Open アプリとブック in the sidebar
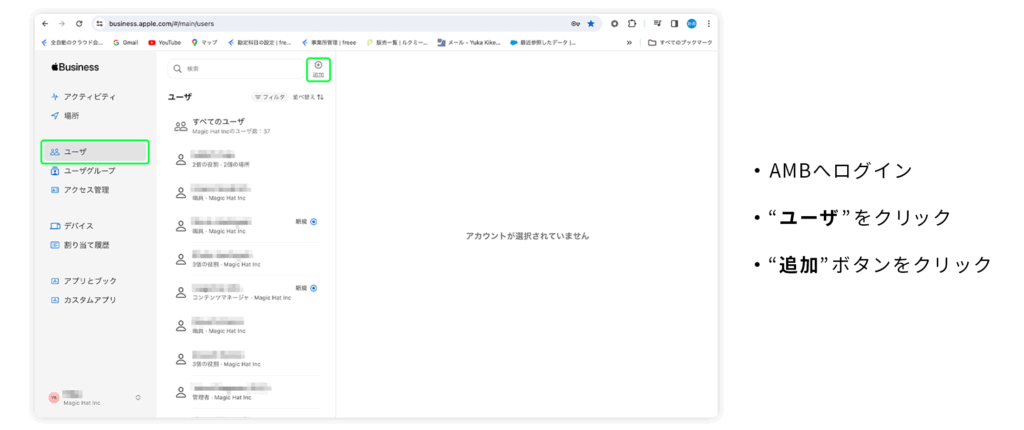The image size is (1024, 430). click(x=90, y=281)
